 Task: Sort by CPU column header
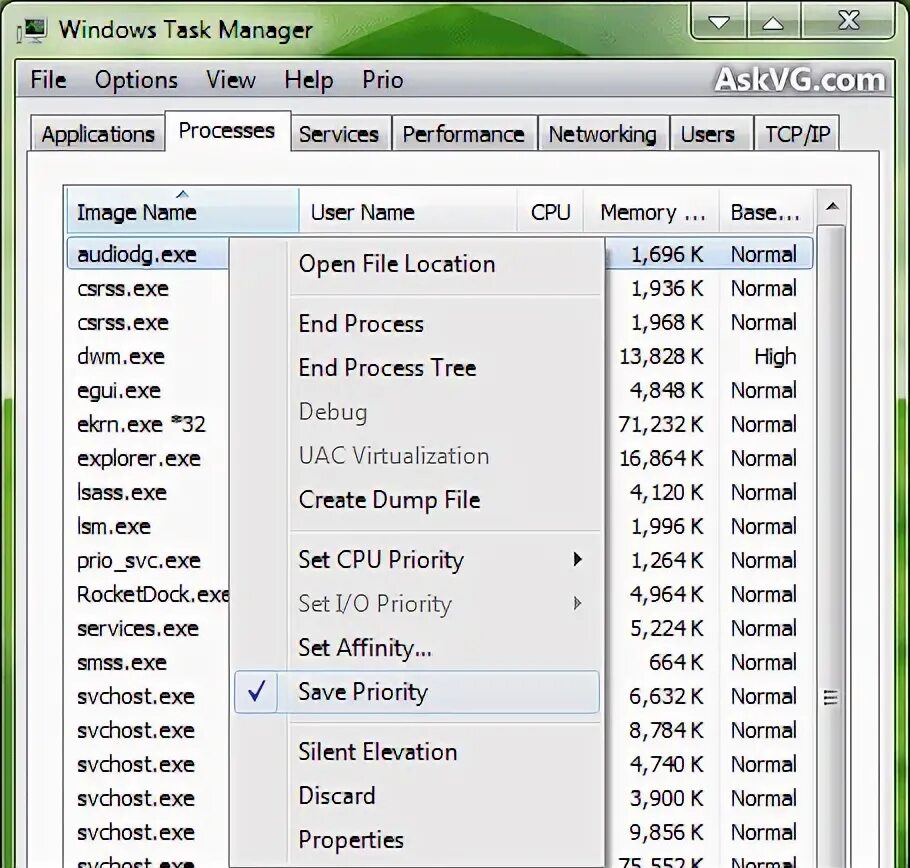[x=550, y=212]
